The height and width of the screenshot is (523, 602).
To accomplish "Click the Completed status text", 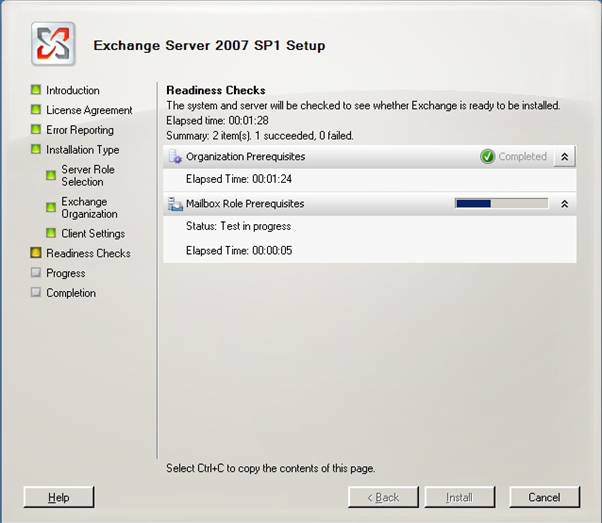I will [x=523, y=156].
